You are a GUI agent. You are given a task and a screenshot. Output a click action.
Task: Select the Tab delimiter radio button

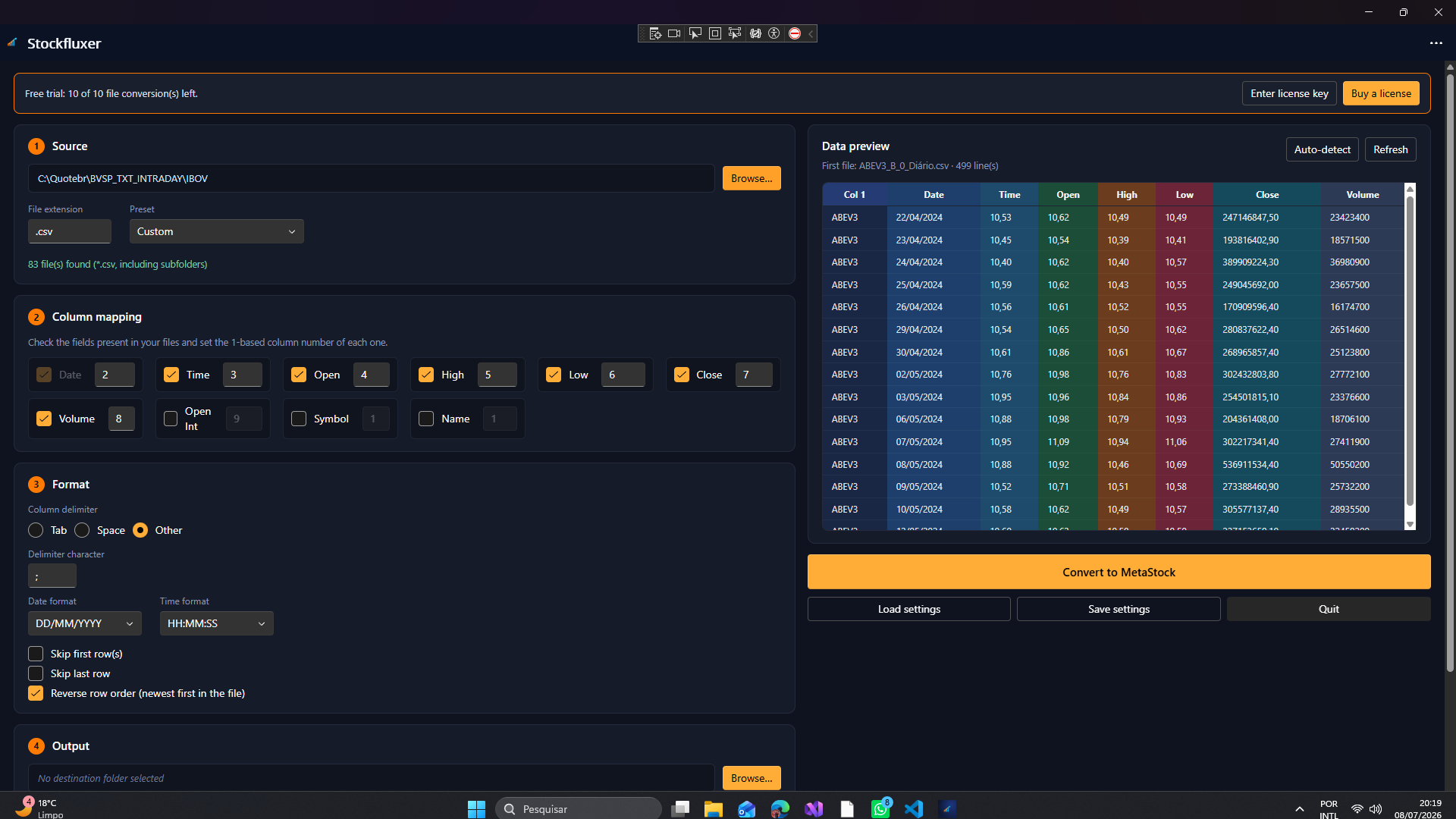click(x=36, y=530)
